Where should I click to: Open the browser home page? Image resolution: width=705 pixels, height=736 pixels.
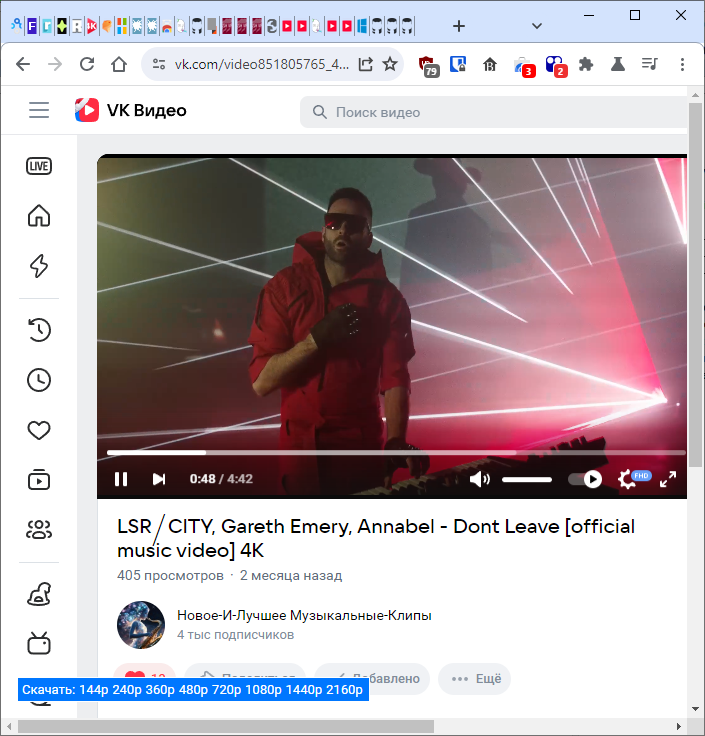[x=119, y=64]
